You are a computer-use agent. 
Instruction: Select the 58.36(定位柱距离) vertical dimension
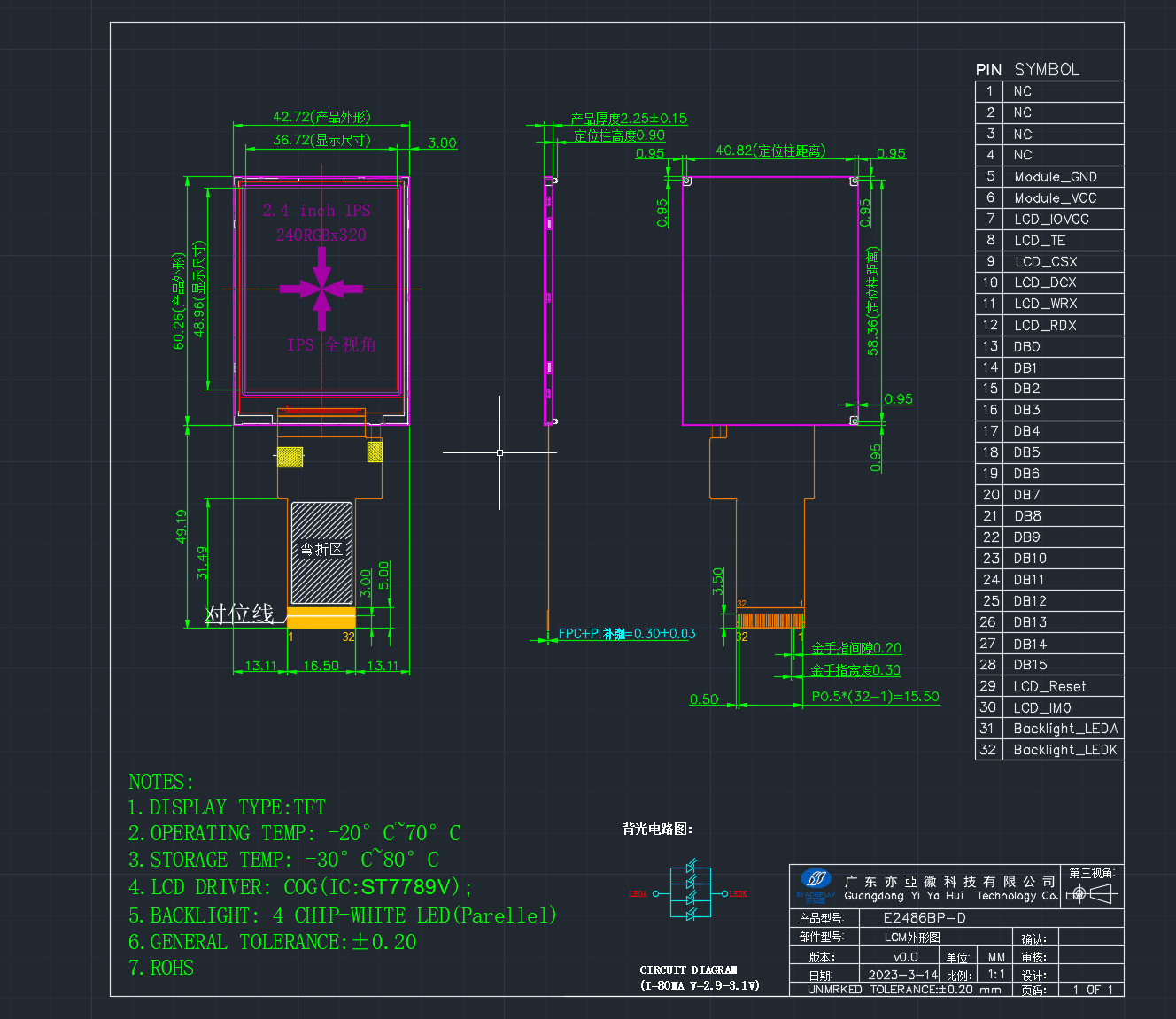[873, 301]
